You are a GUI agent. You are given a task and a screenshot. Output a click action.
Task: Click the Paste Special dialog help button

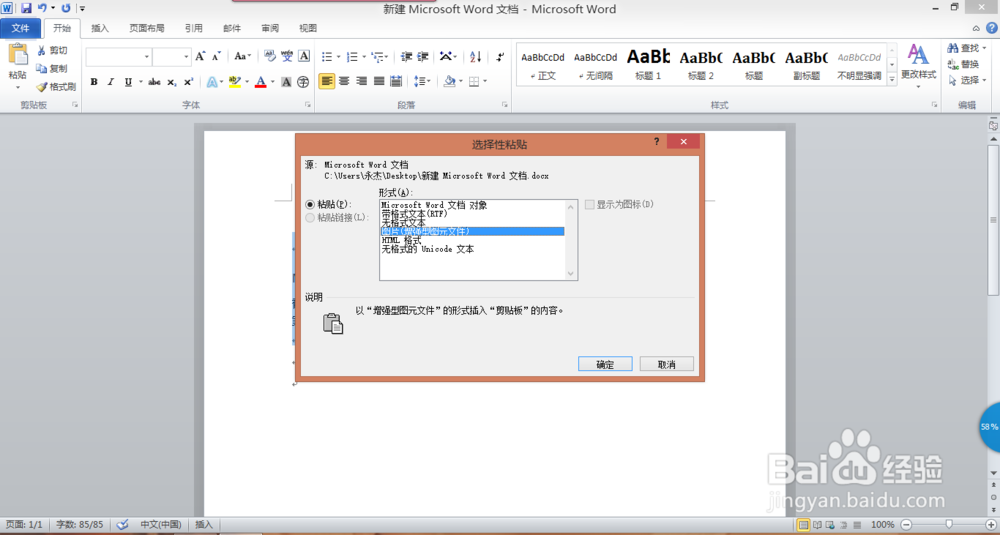657,142
